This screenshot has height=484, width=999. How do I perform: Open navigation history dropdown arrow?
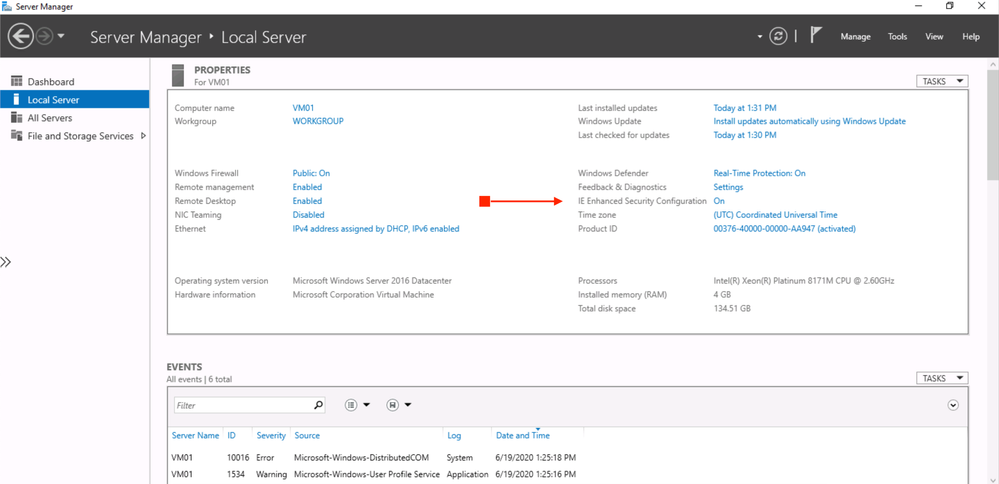(x=61, y=36)
